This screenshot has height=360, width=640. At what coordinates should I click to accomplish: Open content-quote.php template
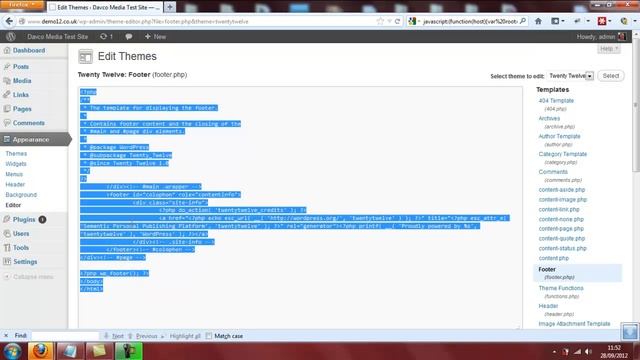(562, 238)
